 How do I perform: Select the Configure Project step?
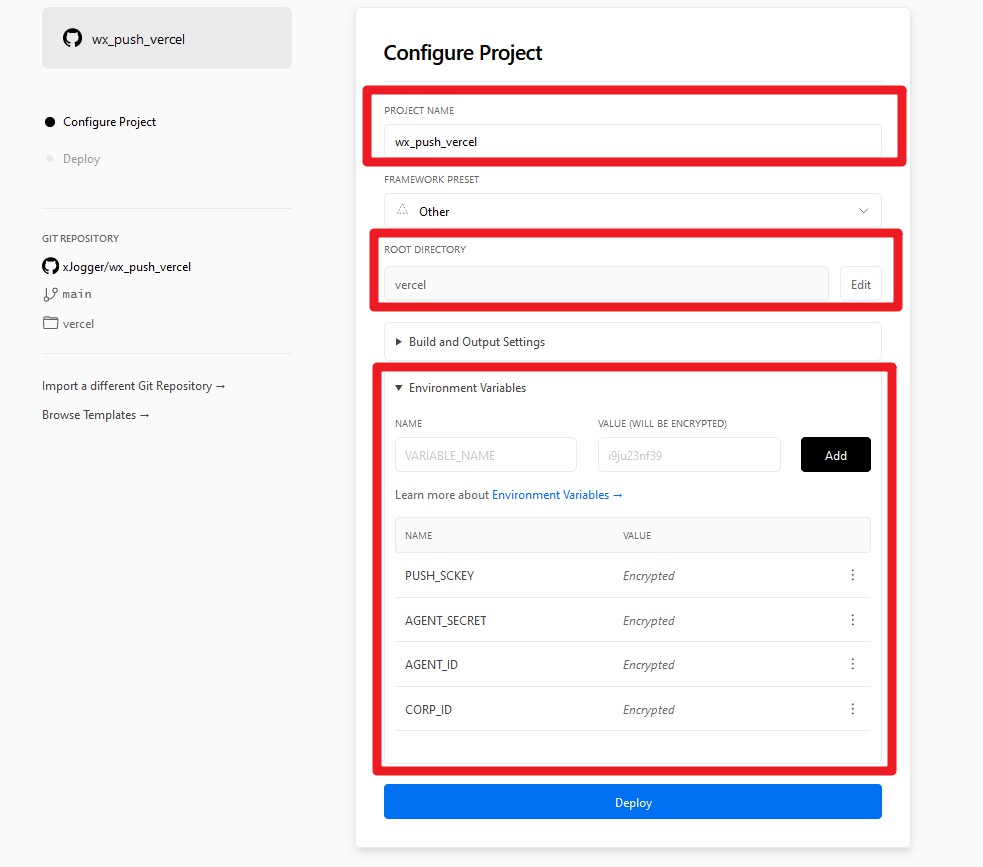(x=100, y=122)
